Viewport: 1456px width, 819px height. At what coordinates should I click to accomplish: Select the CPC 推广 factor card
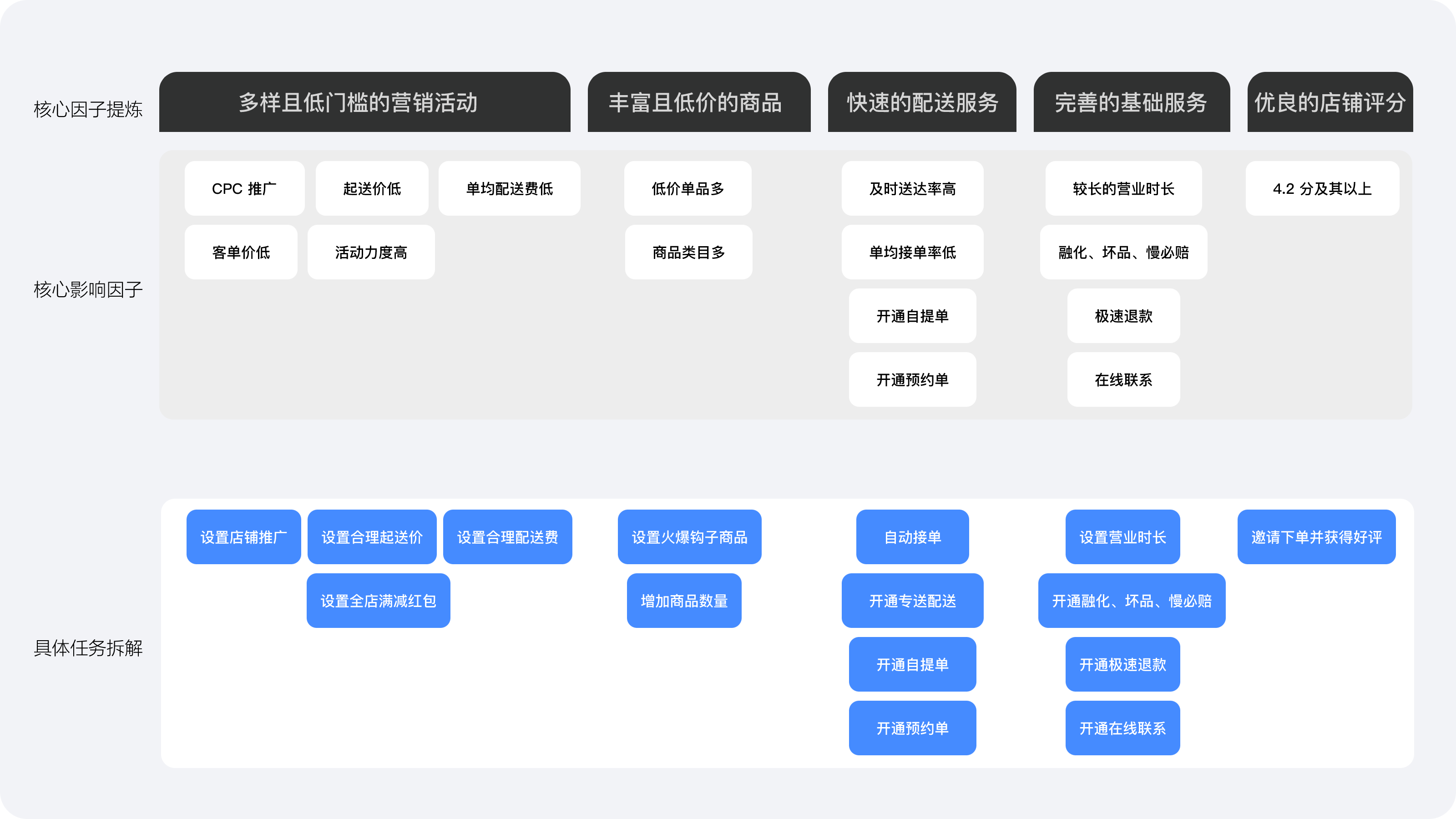coord(244,188)
